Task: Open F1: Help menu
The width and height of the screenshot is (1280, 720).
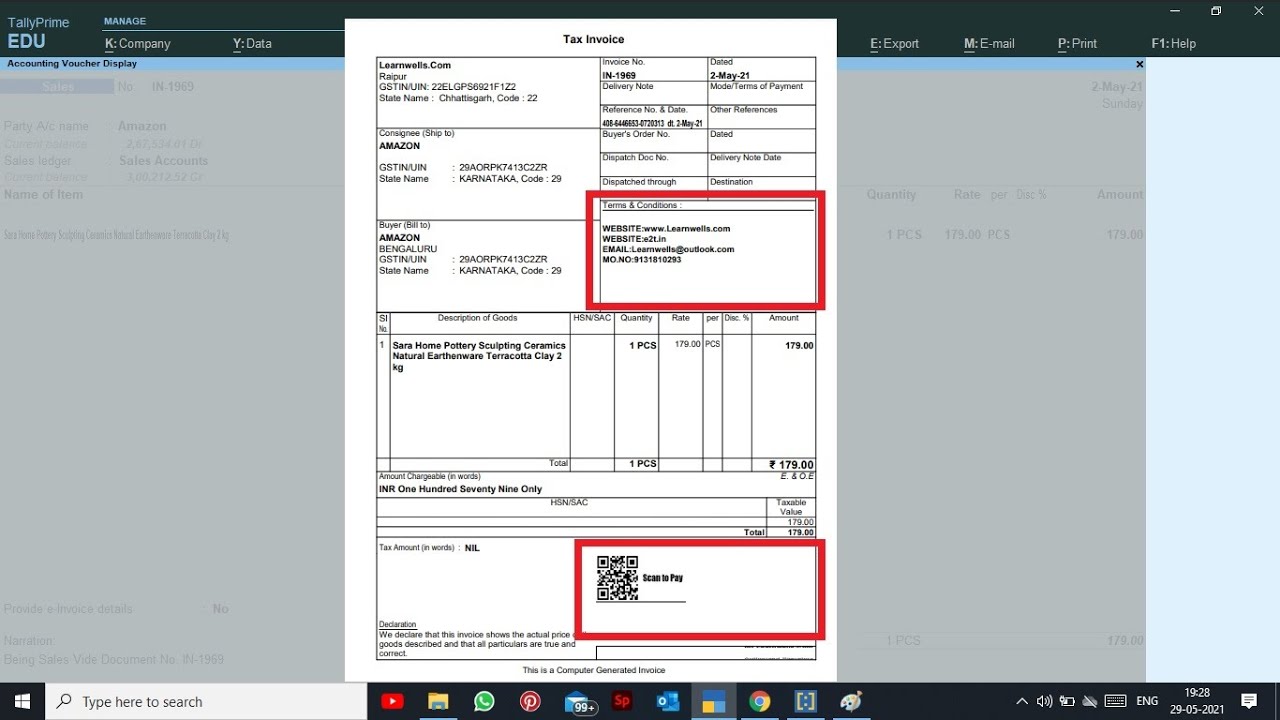Action: point(1173,43)
